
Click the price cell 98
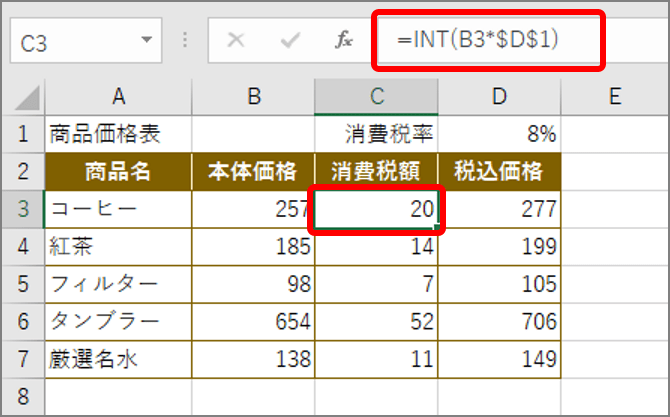tap(253, 284)
